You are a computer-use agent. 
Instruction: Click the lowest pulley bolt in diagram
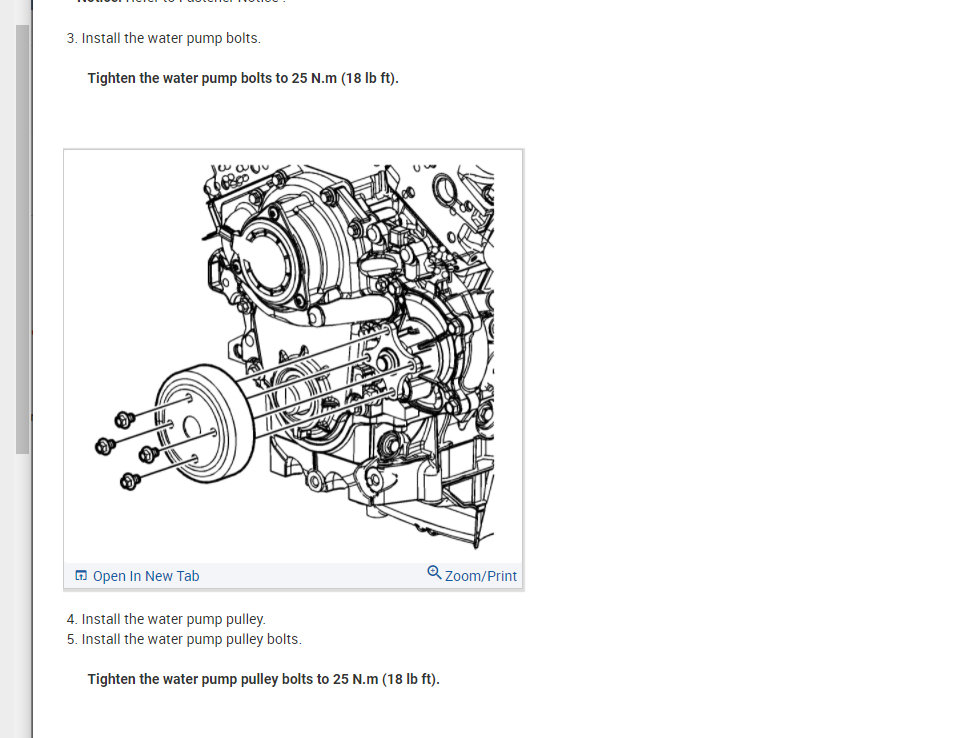[x=130, y=481]
